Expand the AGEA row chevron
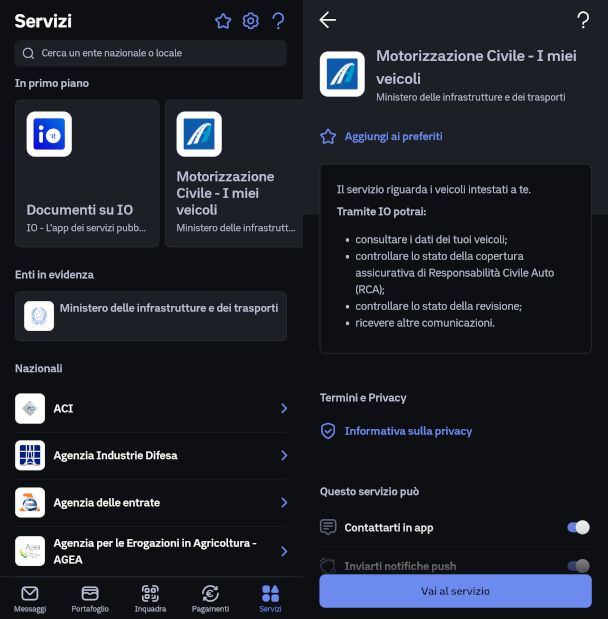This screenshot has width=608, height=619. click(284, 551)
